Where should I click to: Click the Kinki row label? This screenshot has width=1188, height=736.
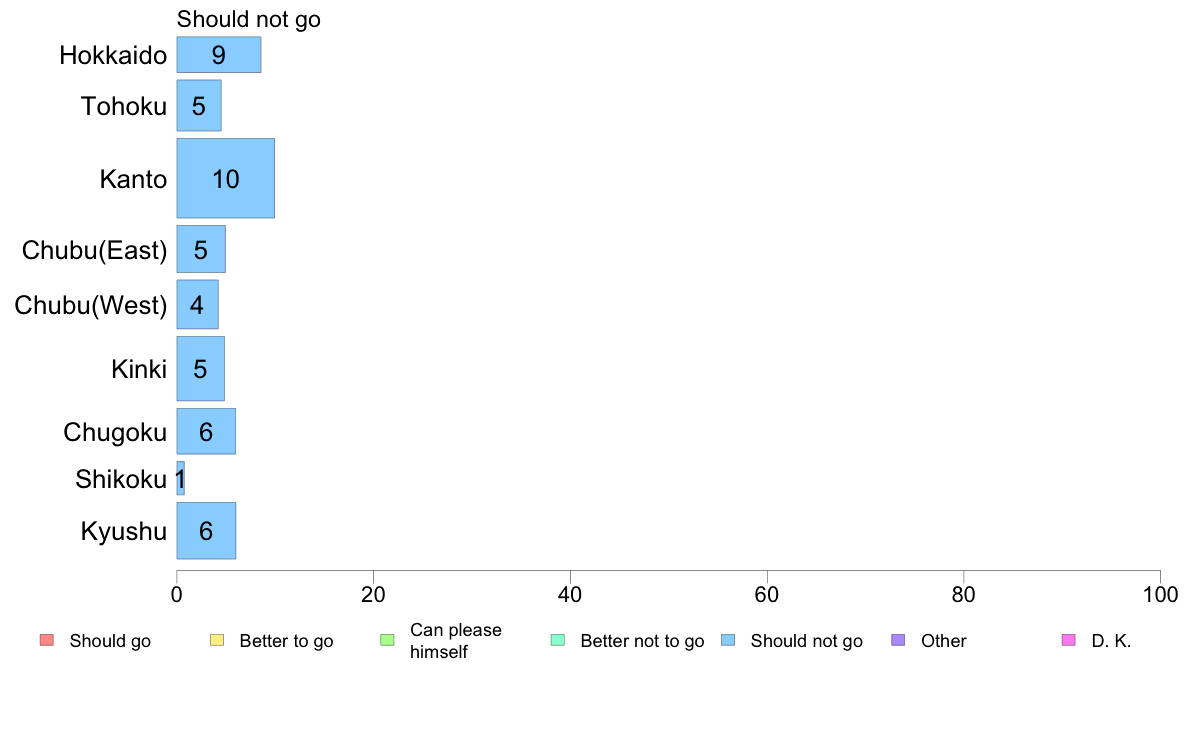tap(139, 369)
